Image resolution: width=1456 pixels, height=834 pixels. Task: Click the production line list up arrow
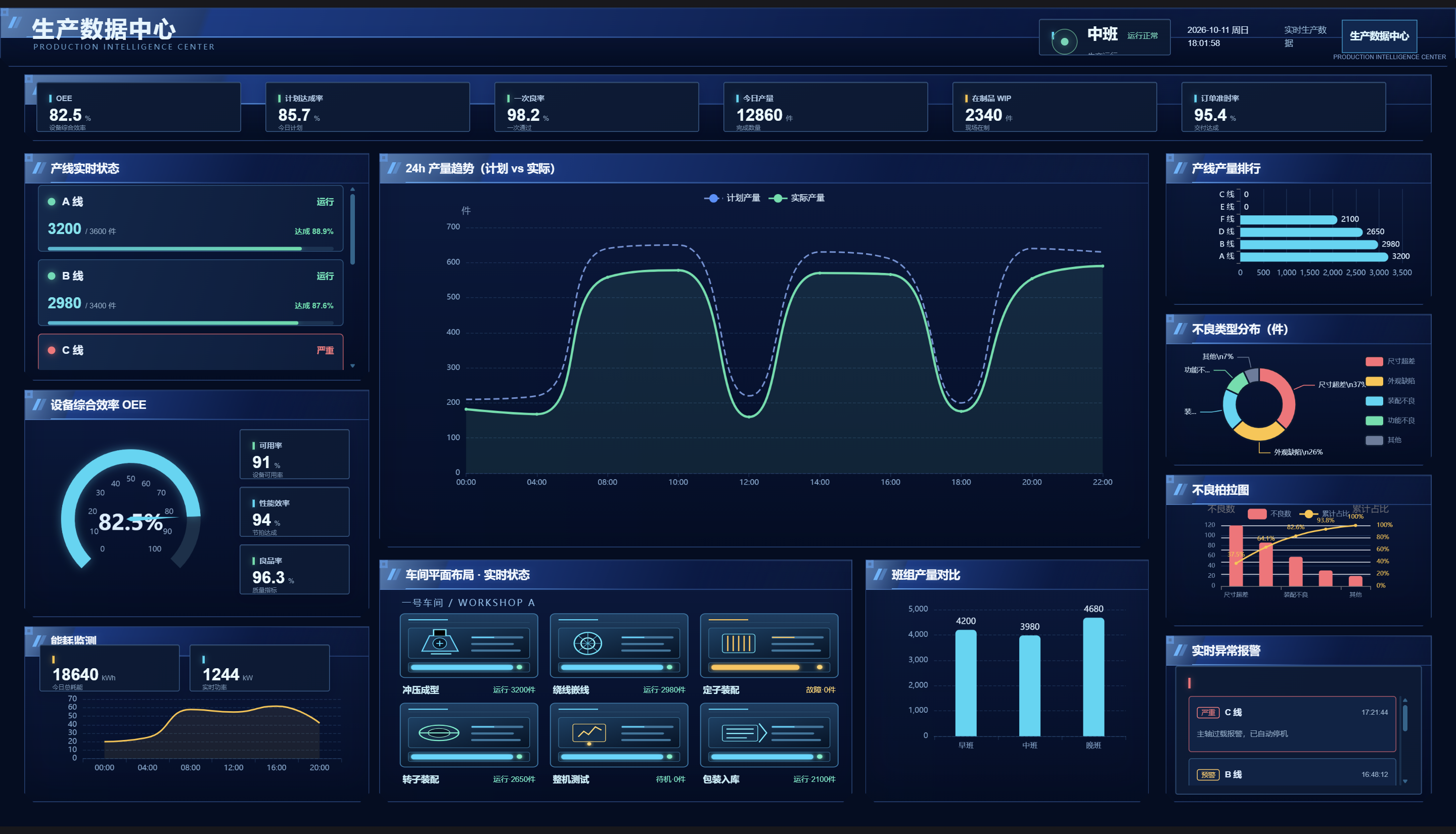[353, 189]
